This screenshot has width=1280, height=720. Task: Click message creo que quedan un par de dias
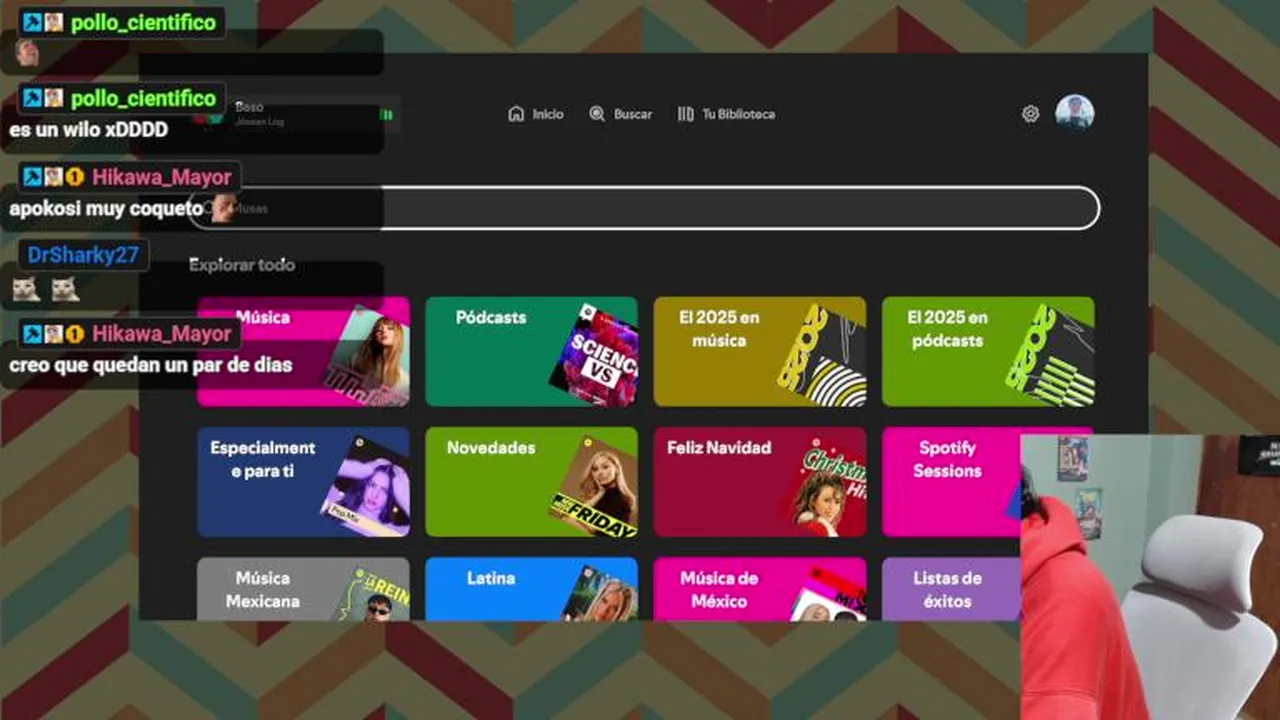click(x=151, y=365)
